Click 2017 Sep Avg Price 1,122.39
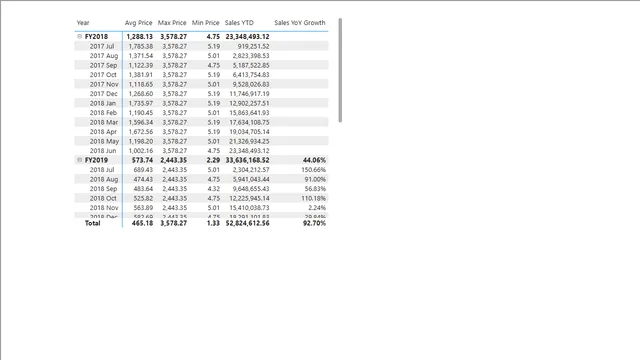Image resolution: width=640 pixels, height=360 pixels. click(x=141, y=65)
